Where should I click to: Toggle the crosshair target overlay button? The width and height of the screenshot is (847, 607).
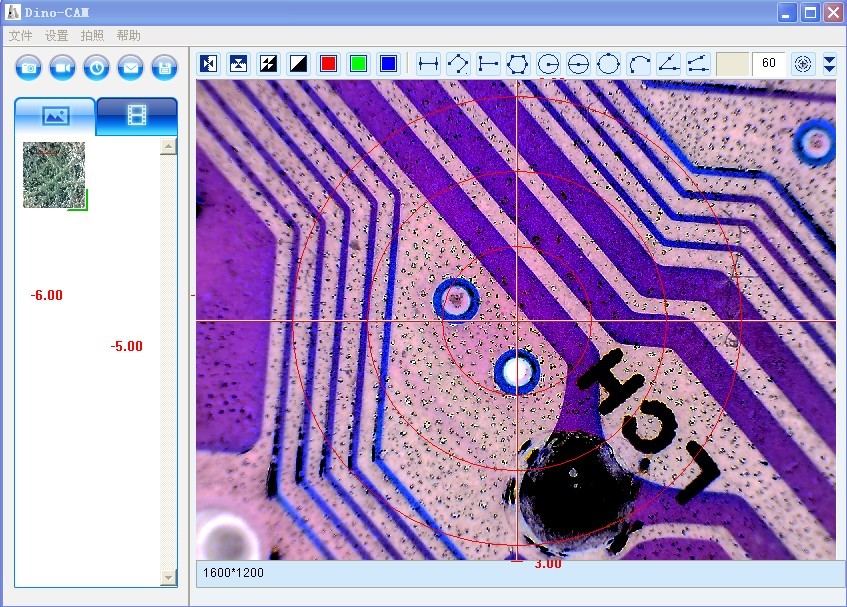point(802,64)
